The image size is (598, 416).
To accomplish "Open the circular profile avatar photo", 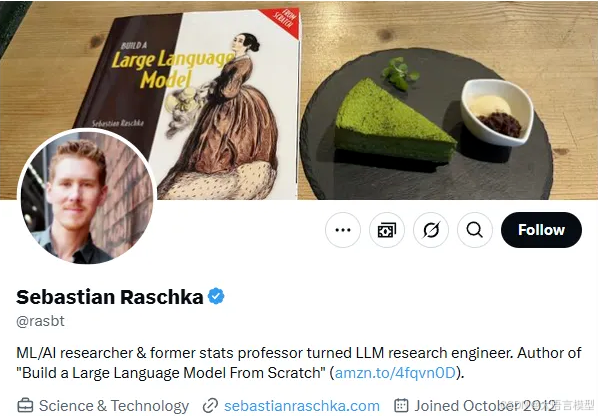I will pos(87,197).
